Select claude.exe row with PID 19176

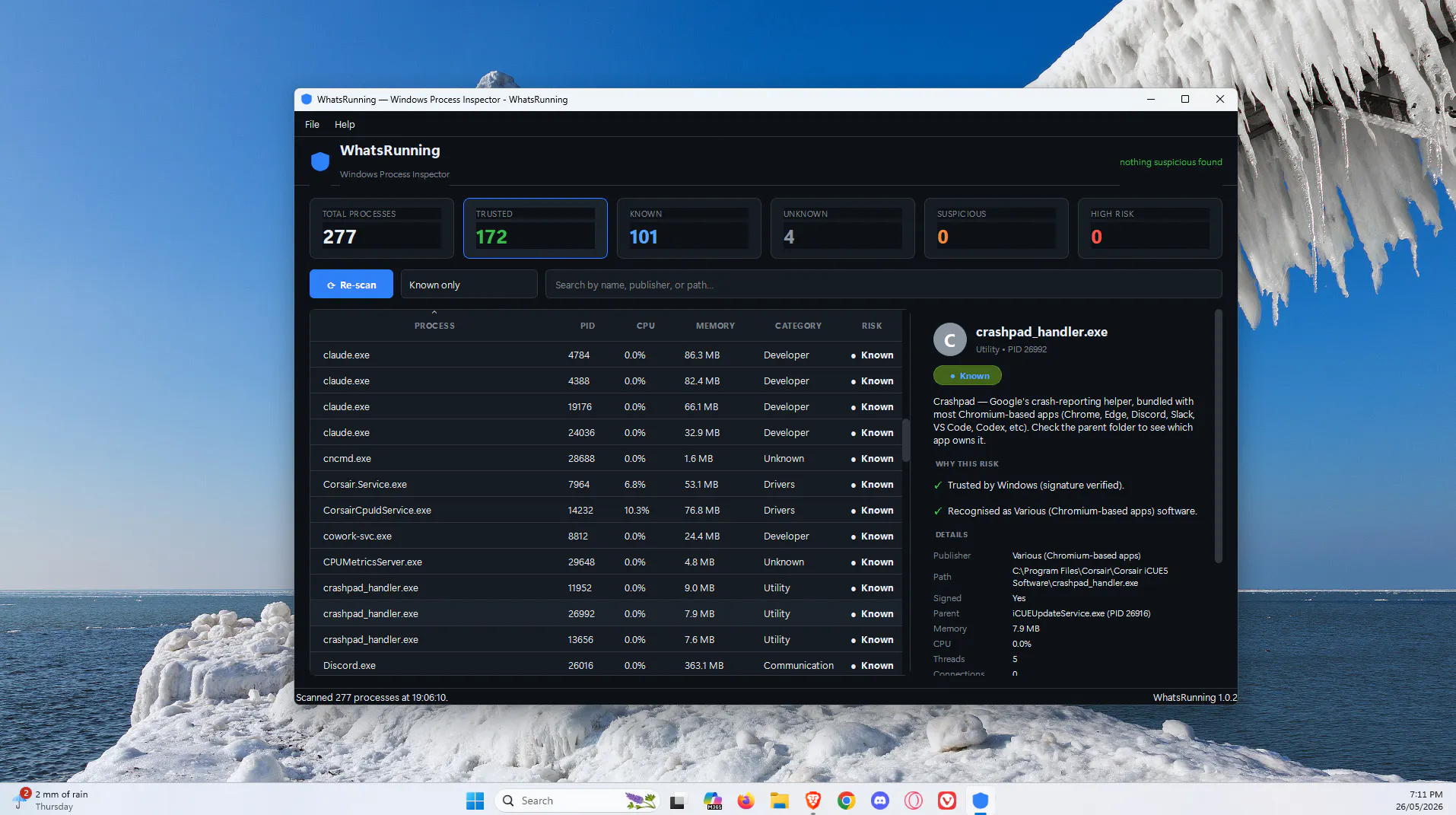click(606, 406)
